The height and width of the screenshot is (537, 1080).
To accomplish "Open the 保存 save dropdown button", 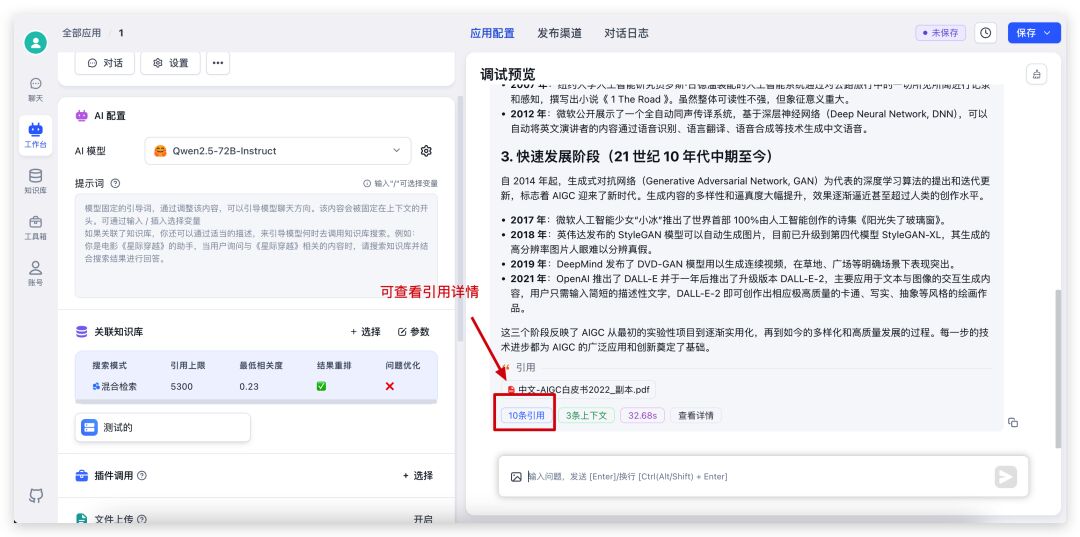I will pos(1033,33).
